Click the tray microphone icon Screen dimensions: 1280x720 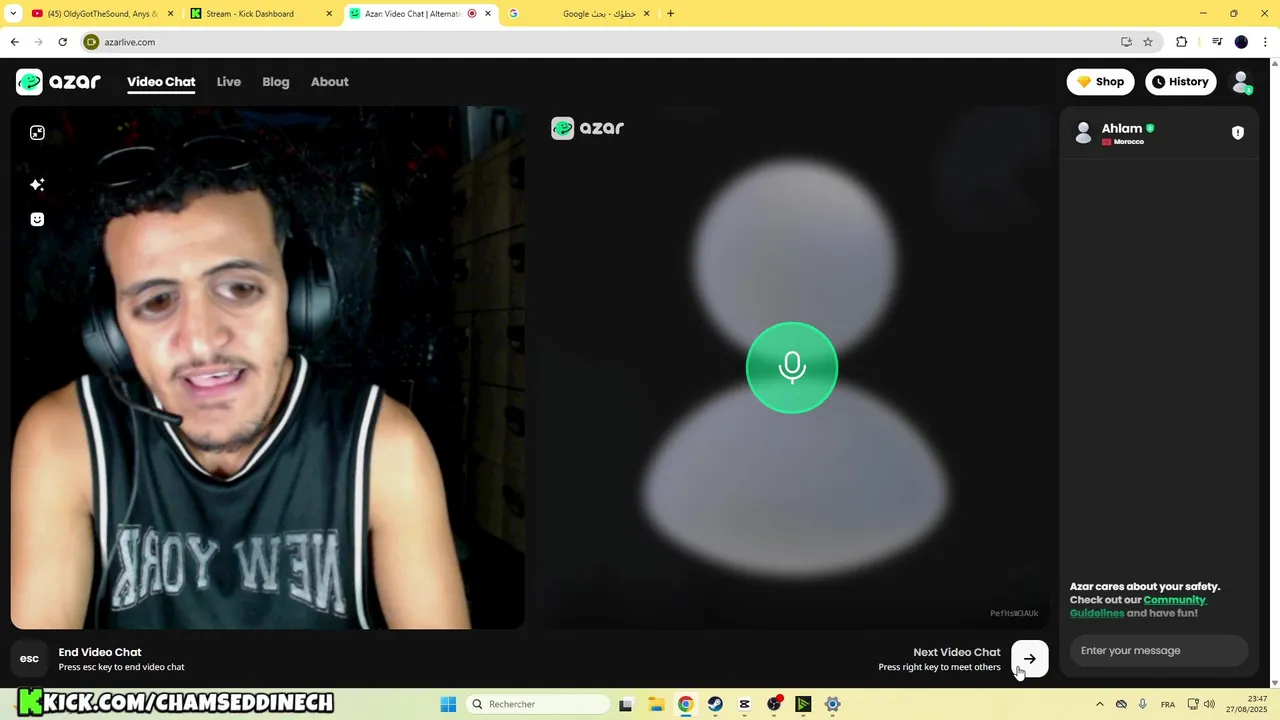coord(1143,704)
